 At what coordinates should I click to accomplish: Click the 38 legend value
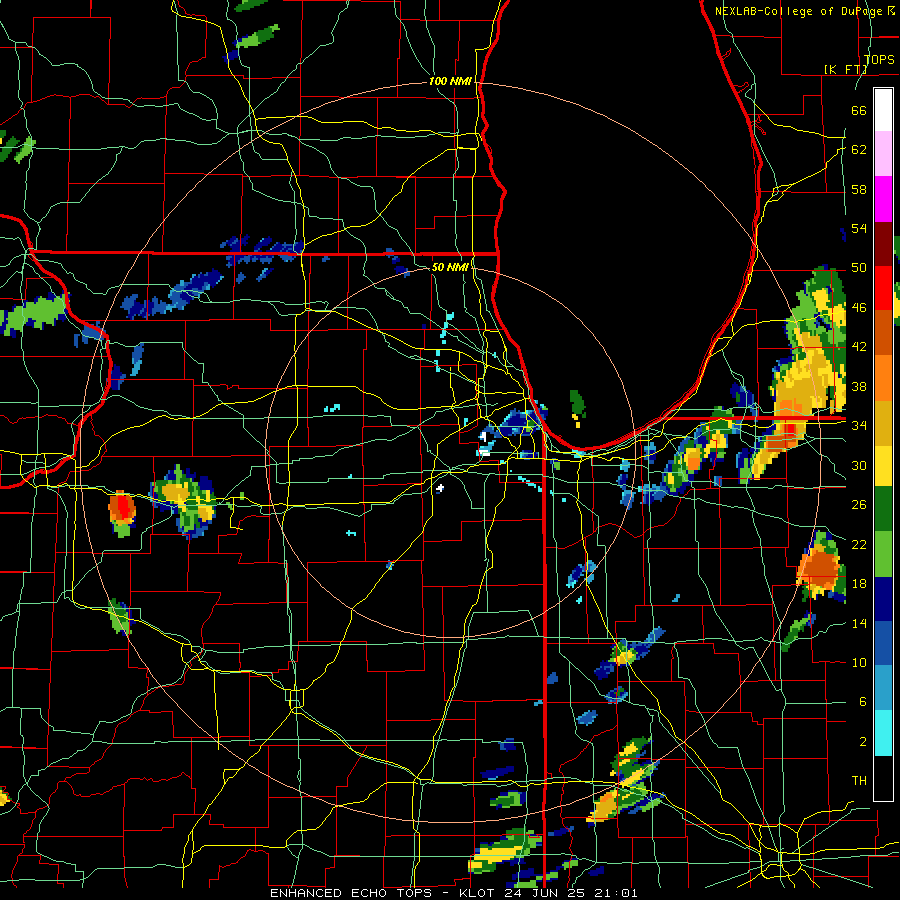(859, 386)
